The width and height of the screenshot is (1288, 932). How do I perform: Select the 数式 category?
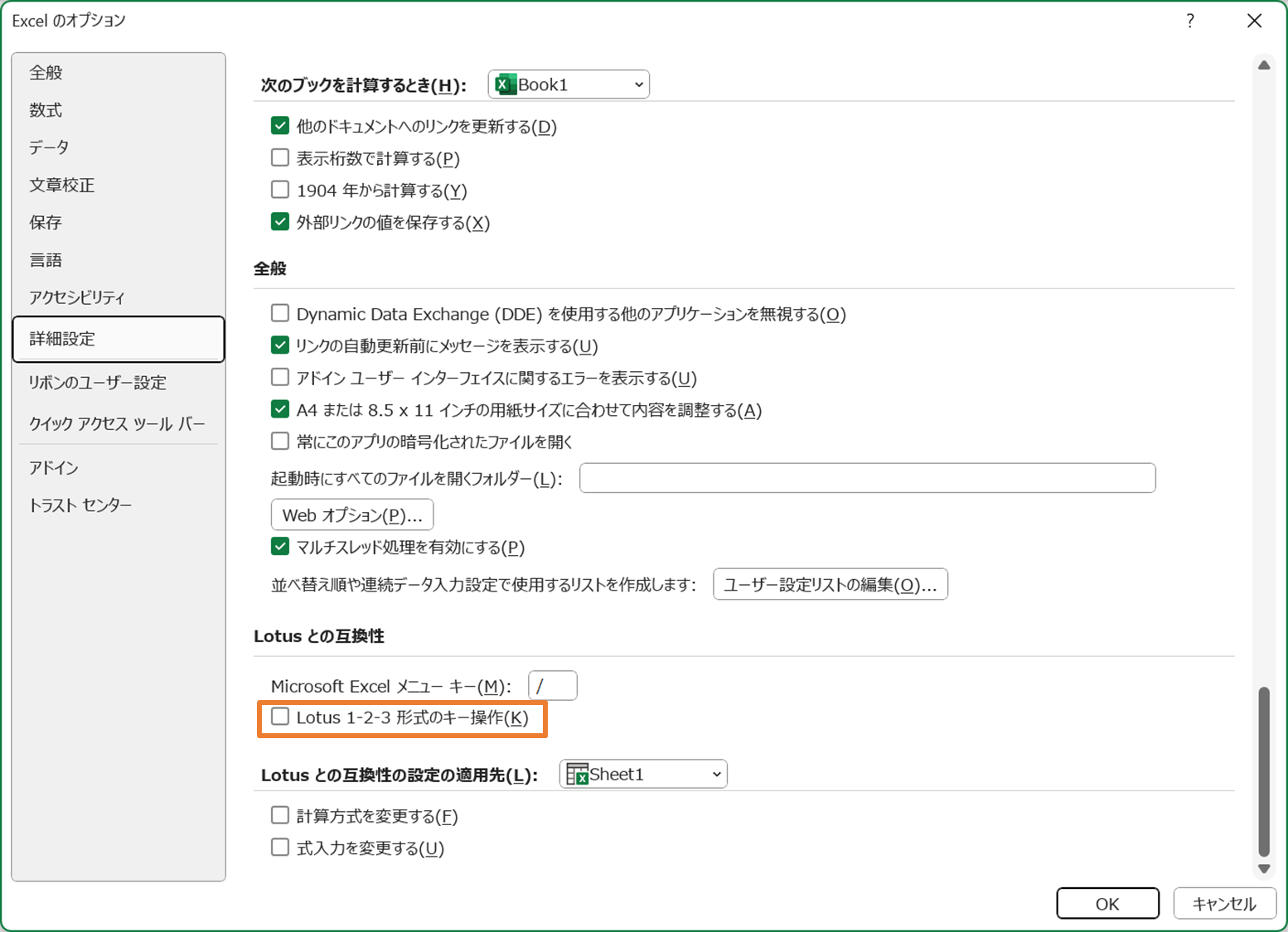[119, 110]
